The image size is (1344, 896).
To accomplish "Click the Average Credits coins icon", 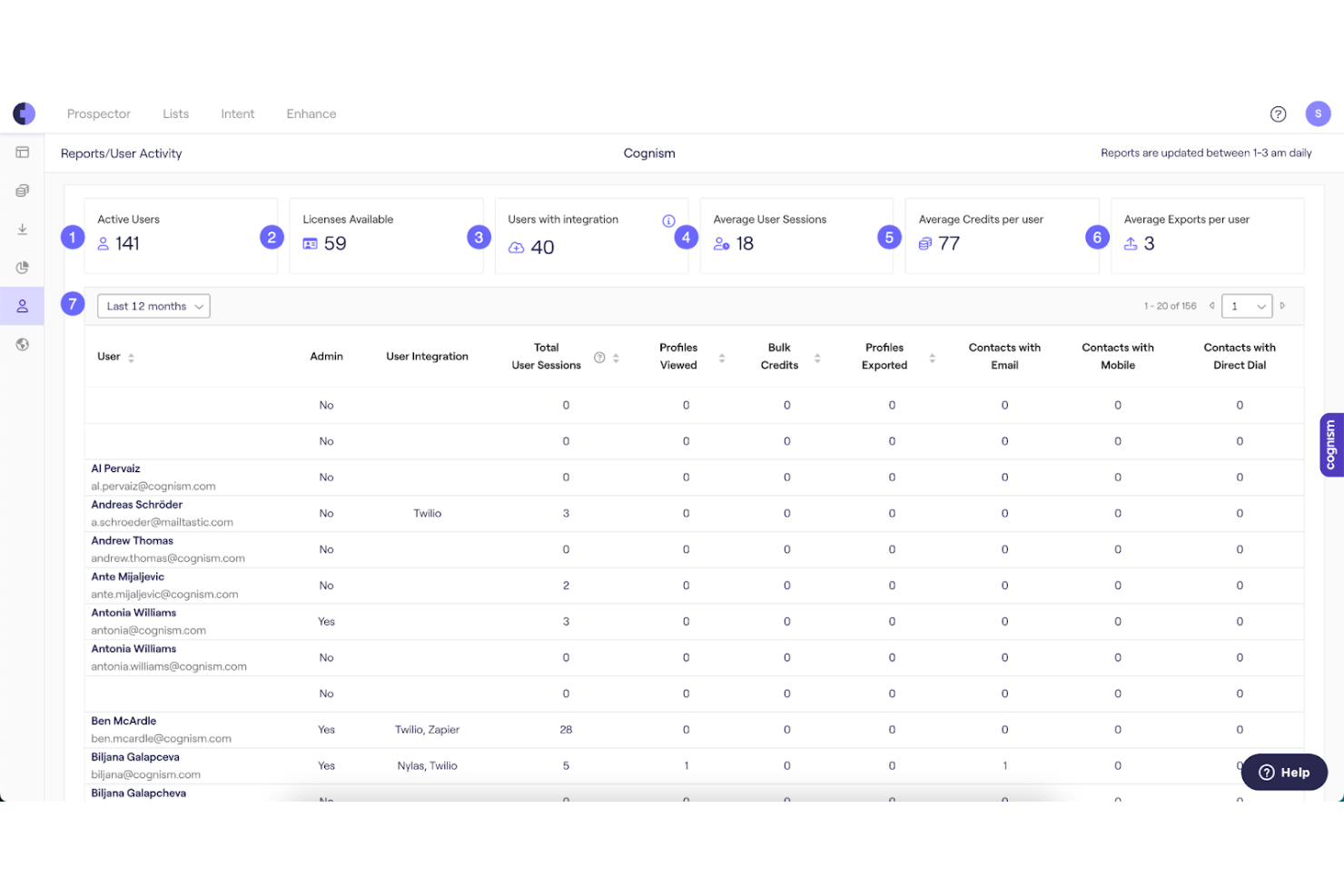I will pyautogui.click(x=925, y=243).
